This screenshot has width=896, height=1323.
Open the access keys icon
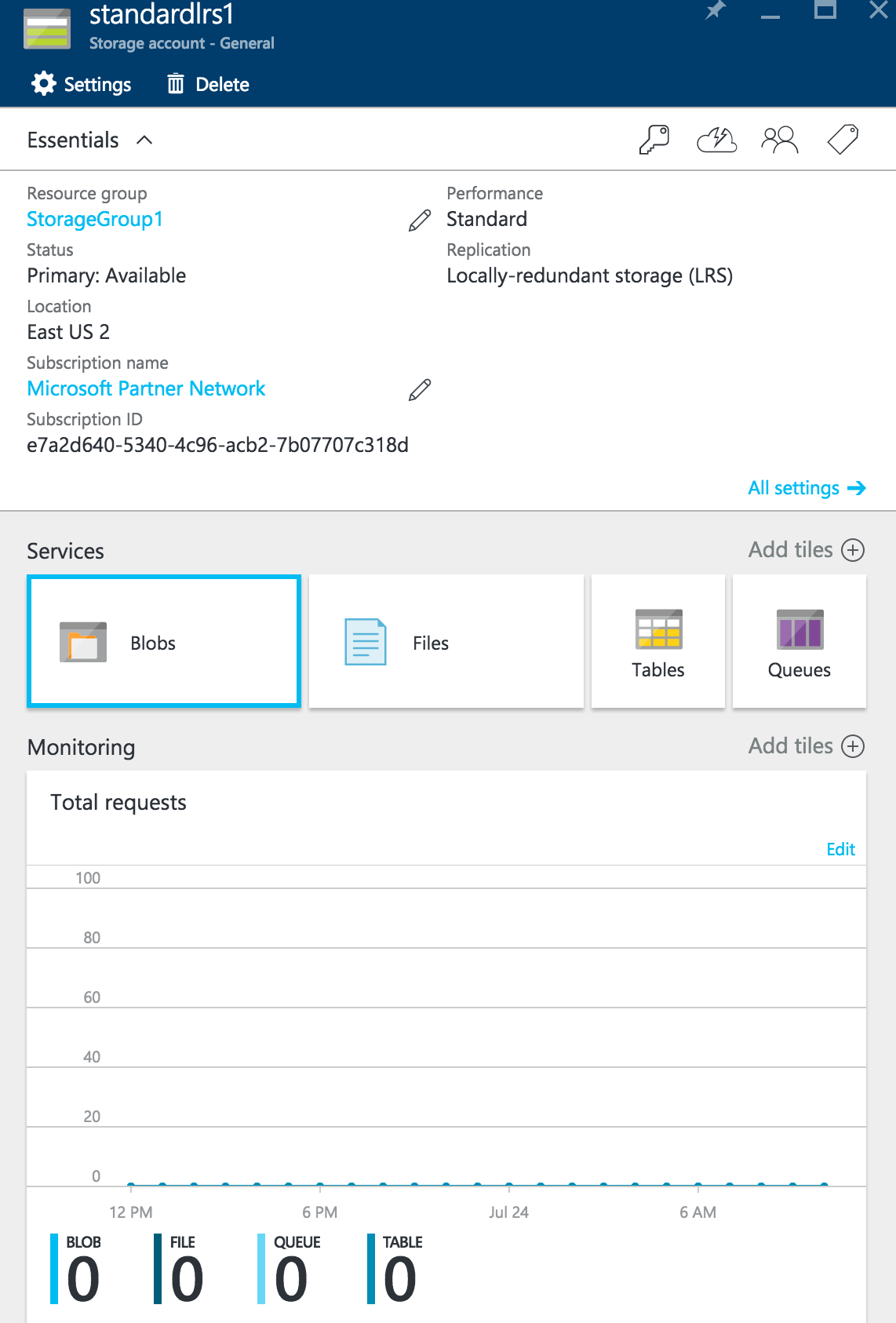click(654, 140)
